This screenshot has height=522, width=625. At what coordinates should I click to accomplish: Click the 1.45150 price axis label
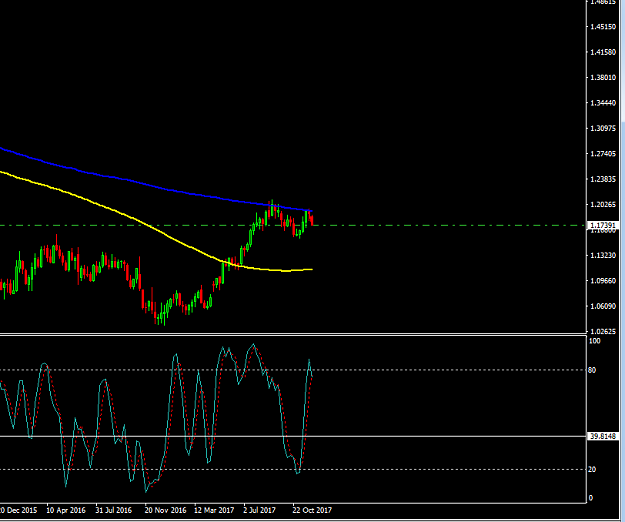(603, 27)
